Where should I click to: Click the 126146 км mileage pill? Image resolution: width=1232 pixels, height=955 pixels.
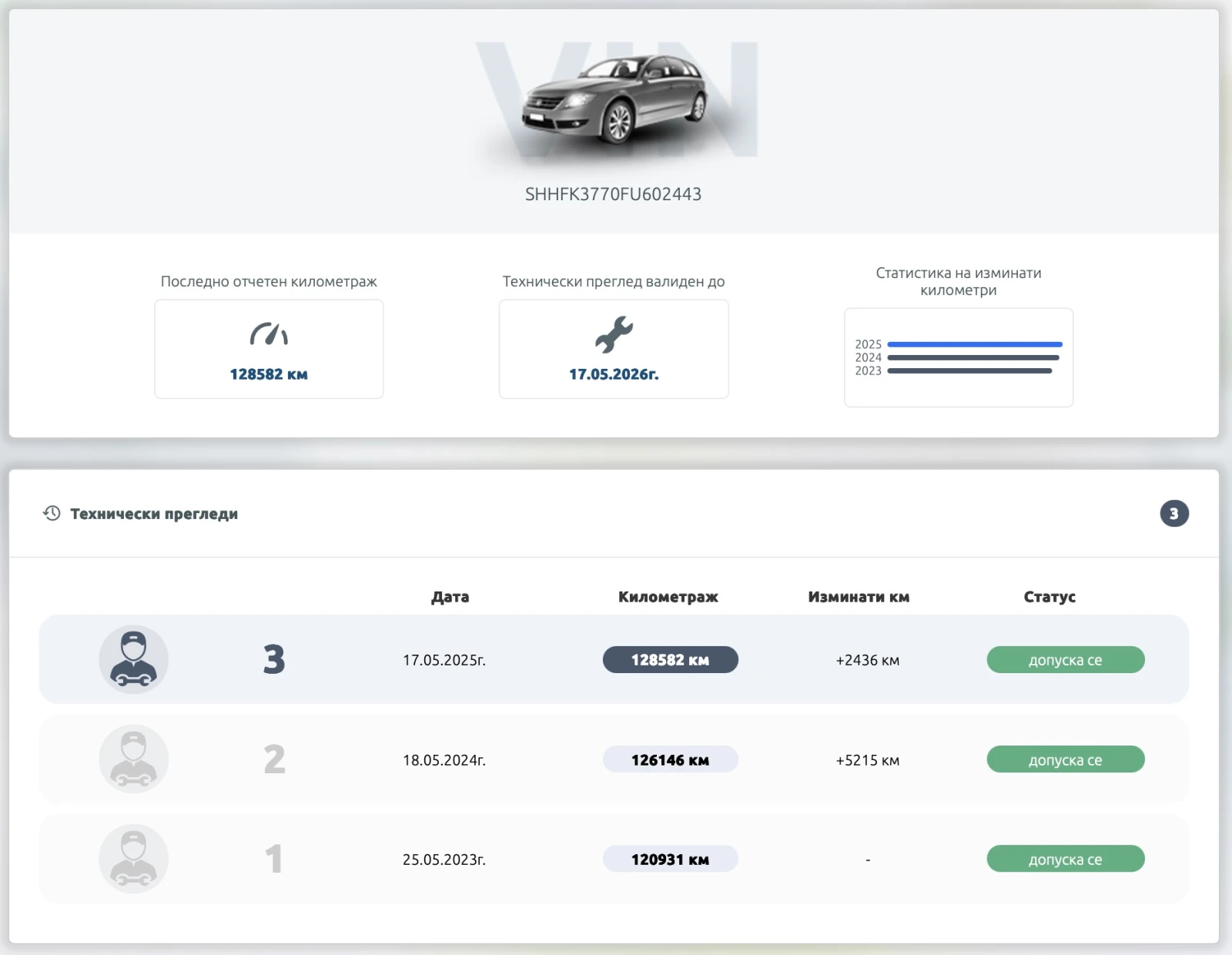pyautogui.click(x=670, y=760)
